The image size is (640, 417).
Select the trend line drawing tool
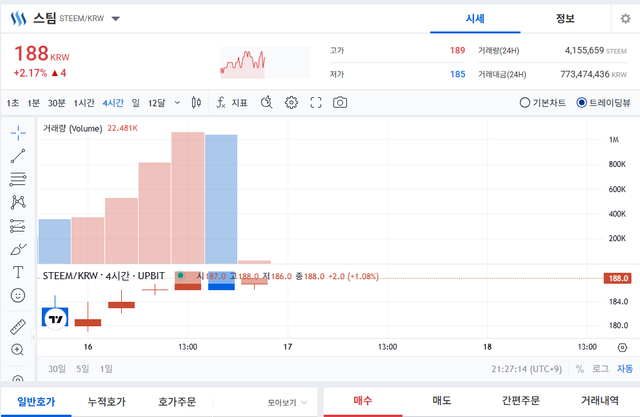pos(18,156)
